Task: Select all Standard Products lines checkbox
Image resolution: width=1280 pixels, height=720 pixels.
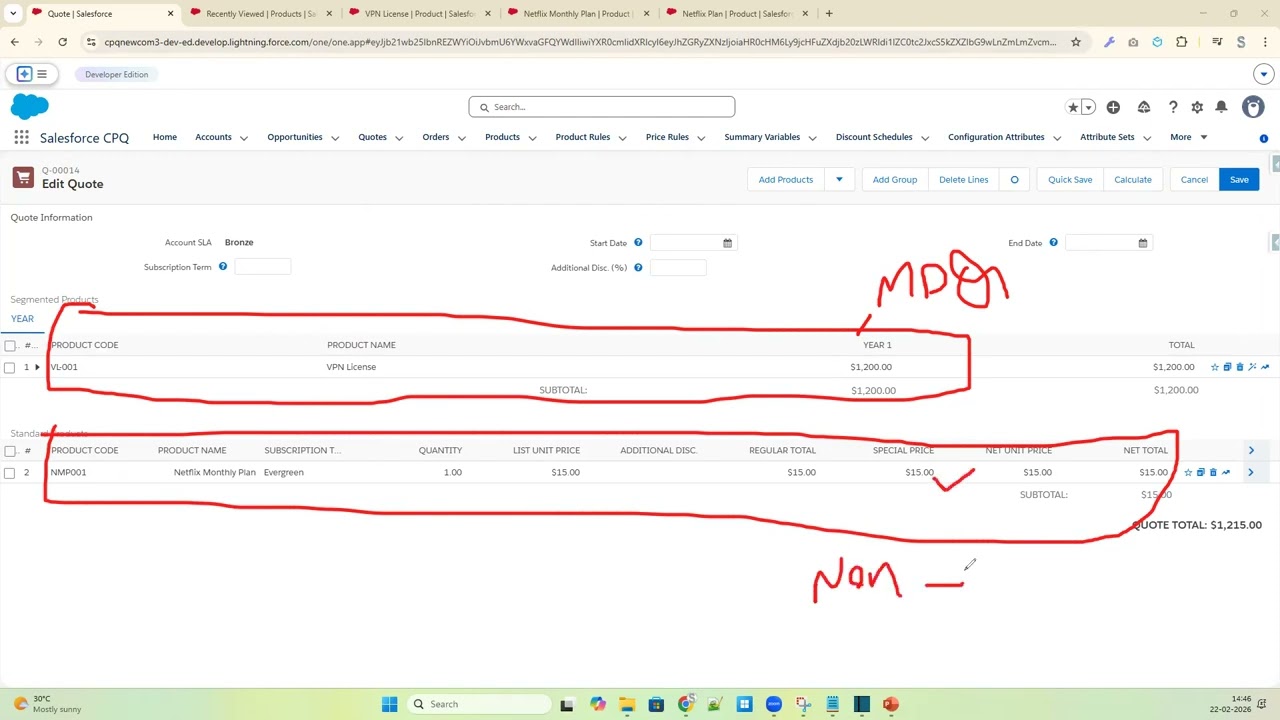Action: click(10, 451)
